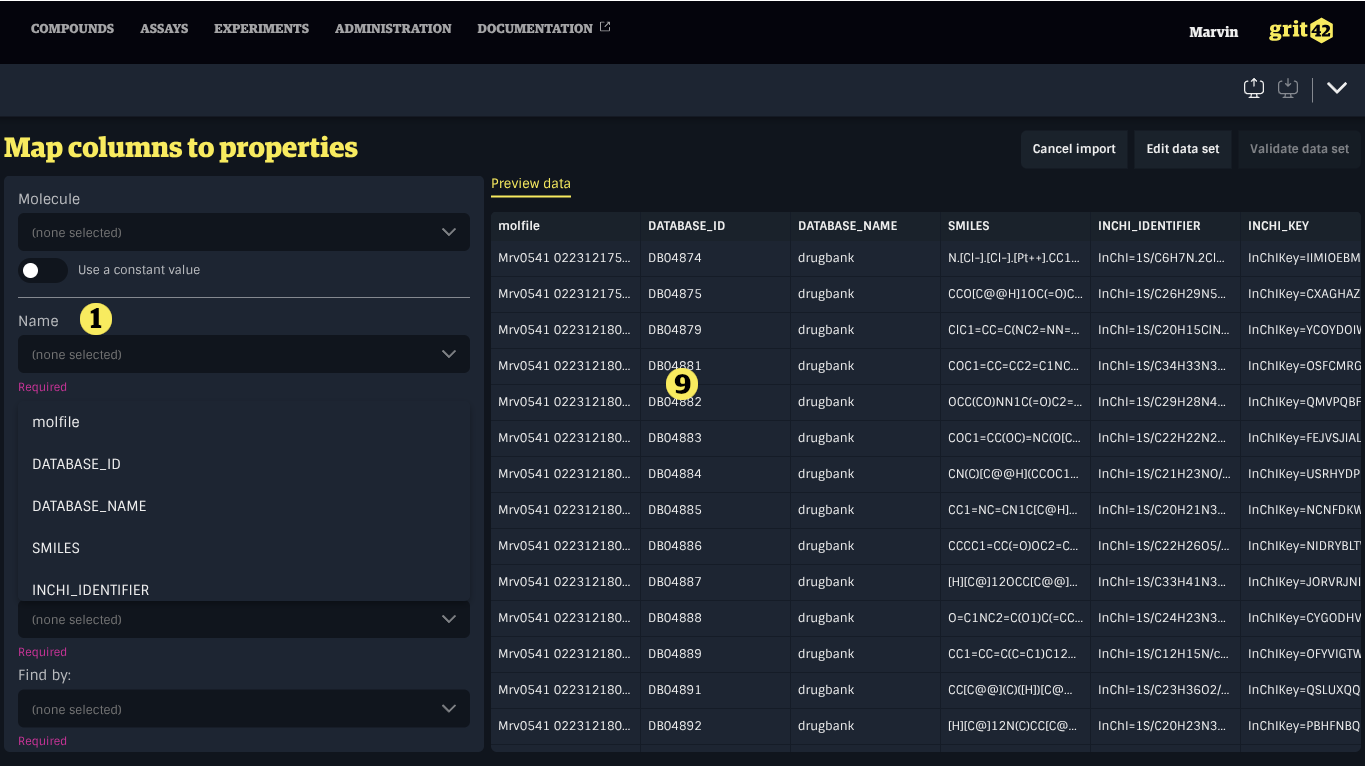Click InChI cell starting InChI=1S/C34H33N3
The width and height of the screenshot is (1365, 768).
coord(1165,366)
